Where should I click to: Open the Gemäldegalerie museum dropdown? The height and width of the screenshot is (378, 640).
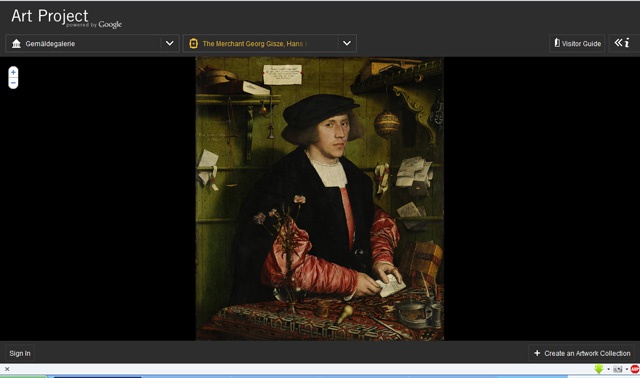92,43
